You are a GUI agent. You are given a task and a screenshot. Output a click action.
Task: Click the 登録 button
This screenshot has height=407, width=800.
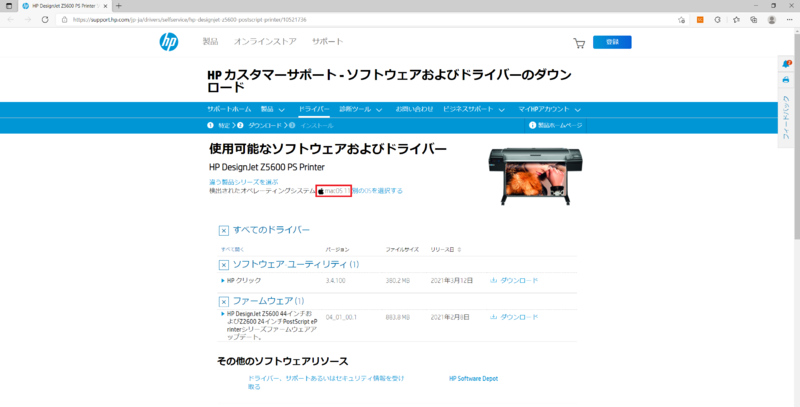click(x=612, y=42)
